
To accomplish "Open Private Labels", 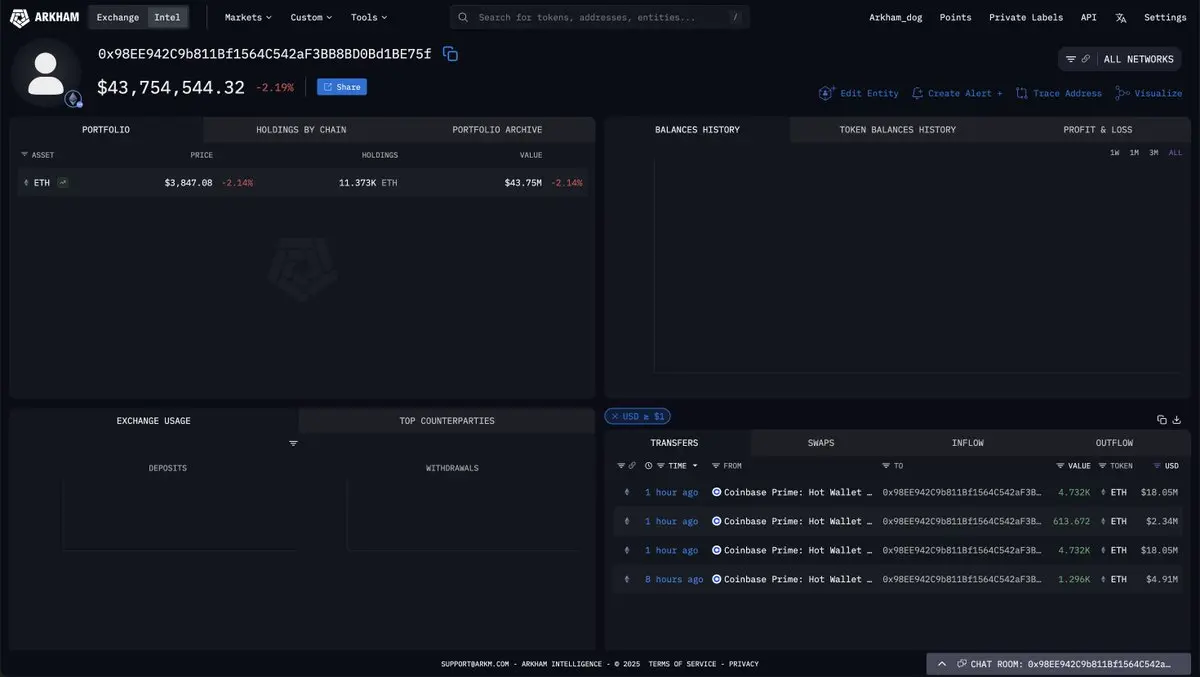I will [x=1027, y=17].
